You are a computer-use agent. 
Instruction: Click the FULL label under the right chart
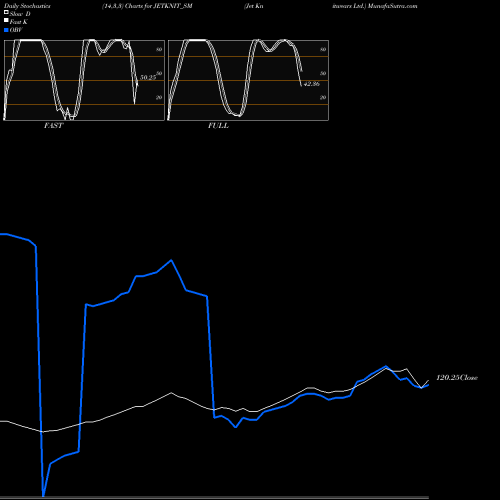(218, 126)
